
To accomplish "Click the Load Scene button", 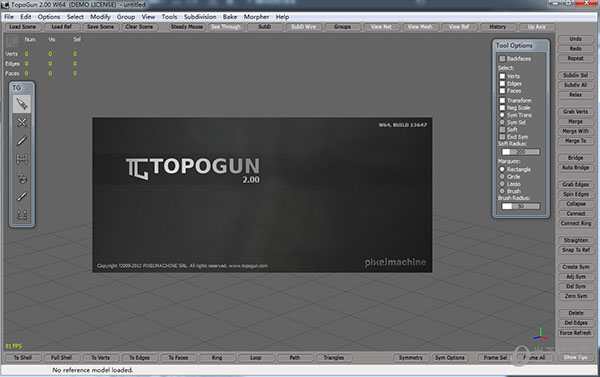I will click(23, 27).
